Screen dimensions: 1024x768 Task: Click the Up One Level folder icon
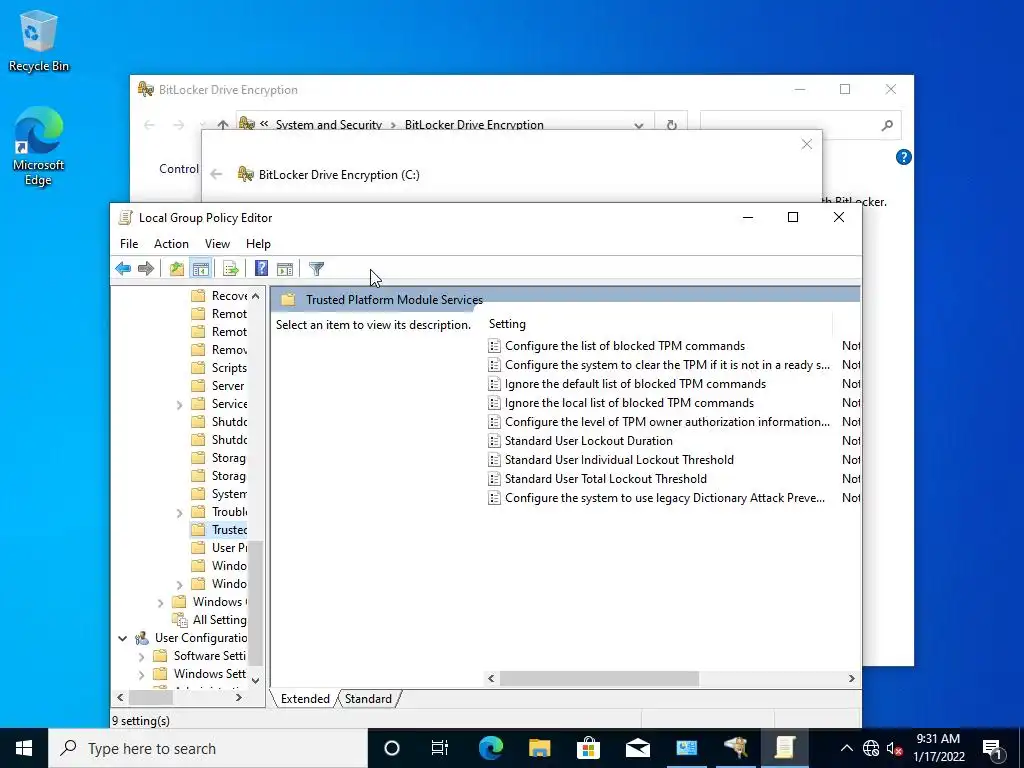(x=176, y=268)
